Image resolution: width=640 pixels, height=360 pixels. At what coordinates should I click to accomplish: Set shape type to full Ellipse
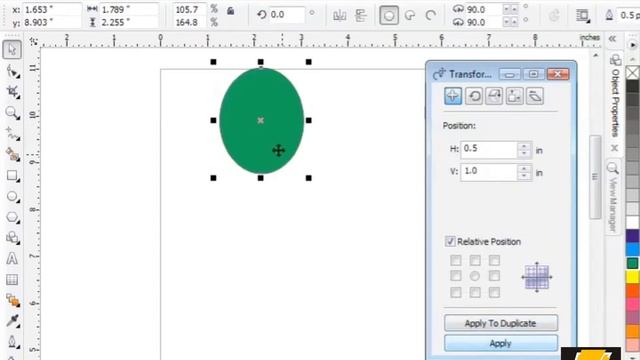pos(389,16)
